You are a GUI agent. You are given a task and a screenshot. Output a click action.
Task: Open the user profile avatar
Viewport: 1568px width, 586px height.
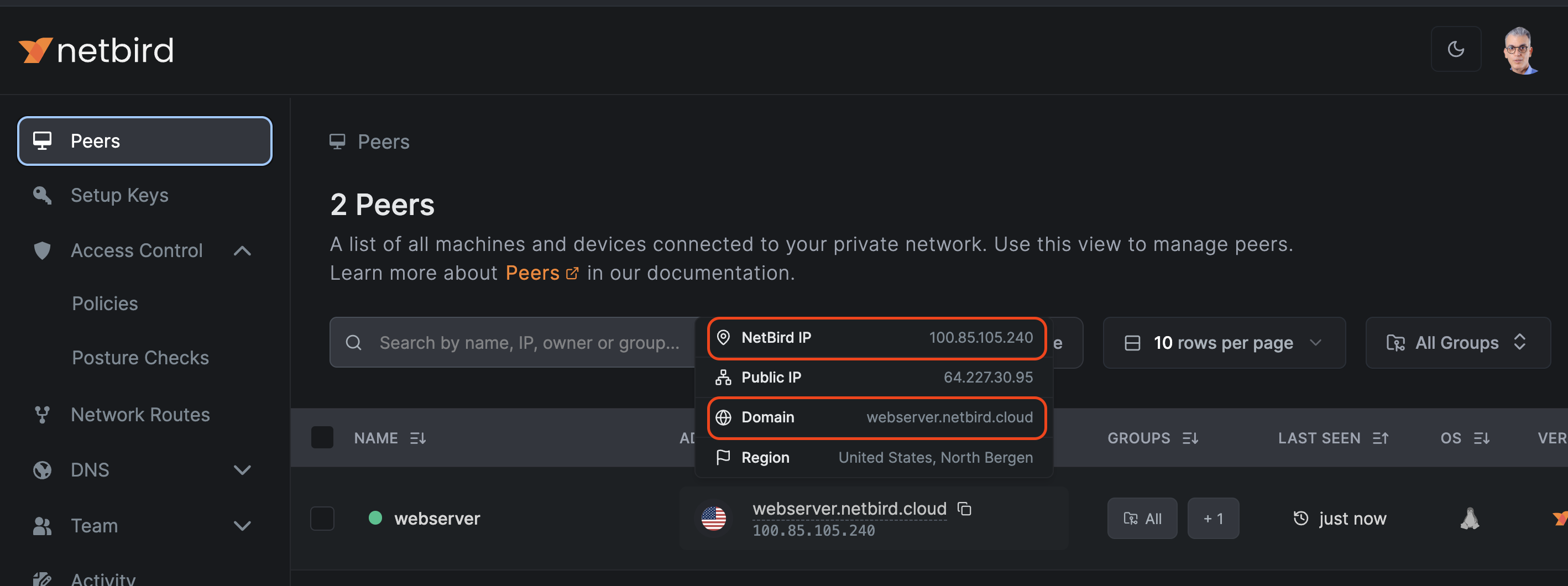click(x=1520, y=50)
